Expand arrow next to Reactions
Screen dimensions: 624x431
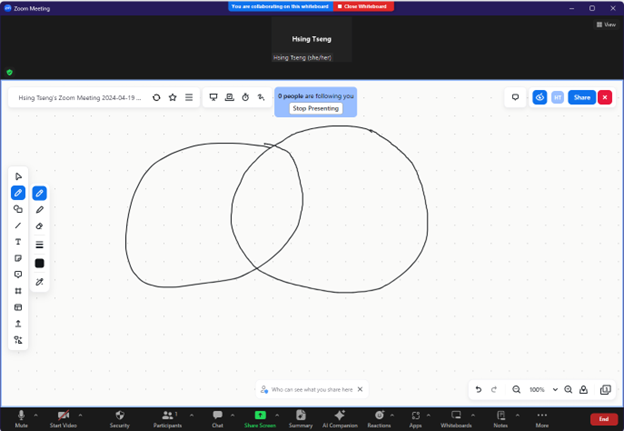(x=392, y=415)
